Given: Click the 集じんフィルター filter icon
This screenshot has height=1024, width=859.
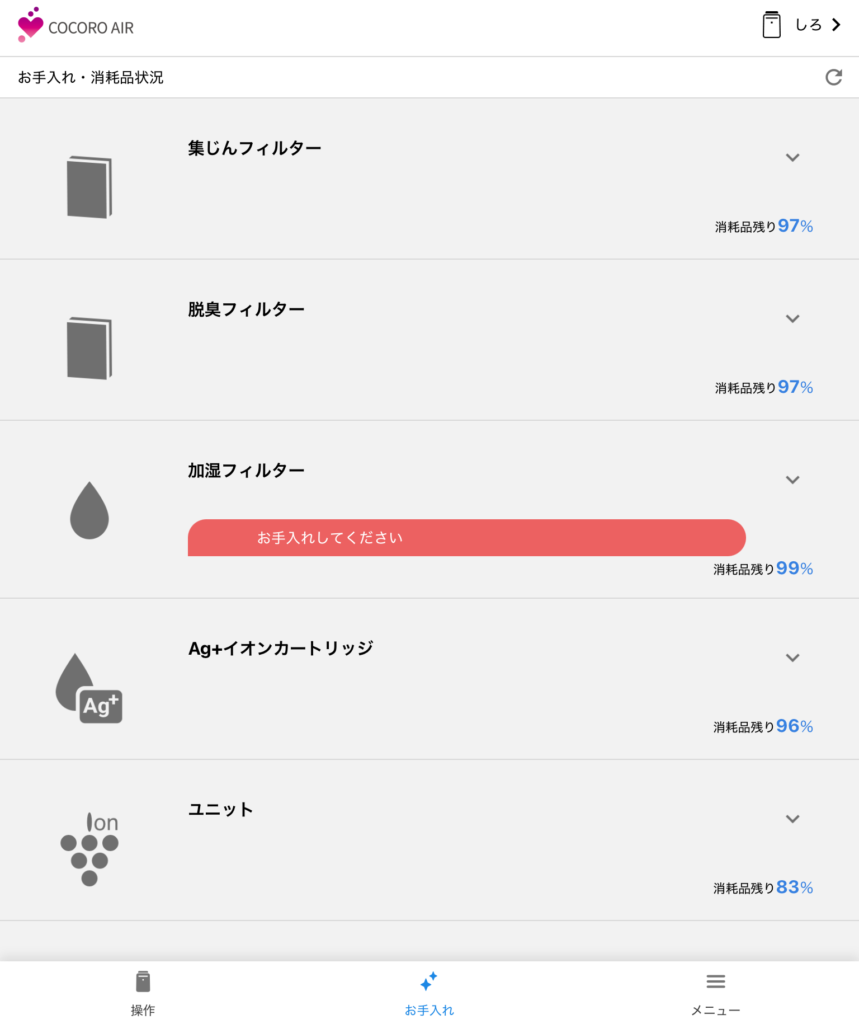Looking at the screenshot, I should pyautogui.click(x=89, y=187).
